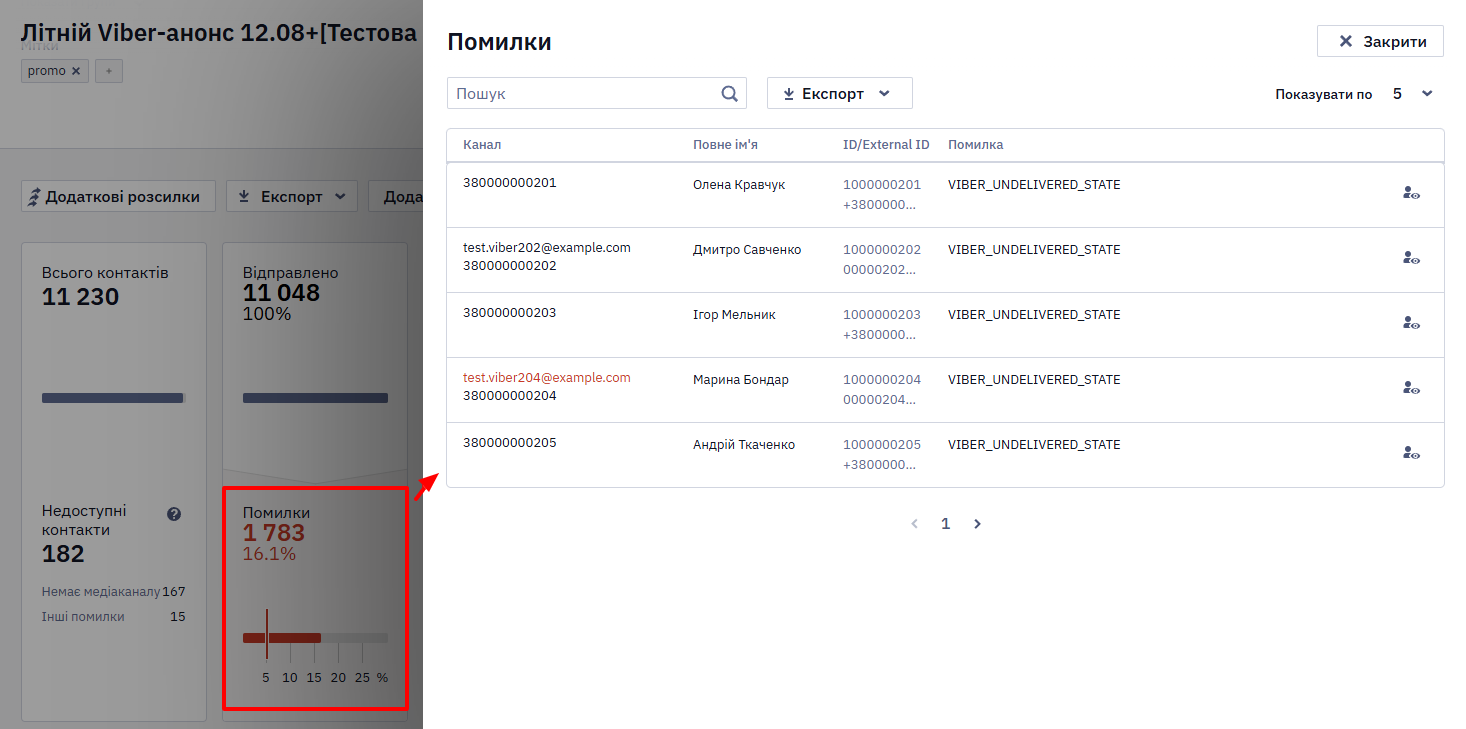1466x729 pixels.
Task: Click the name Марина Бондар
Action: (x=741, y=380)
